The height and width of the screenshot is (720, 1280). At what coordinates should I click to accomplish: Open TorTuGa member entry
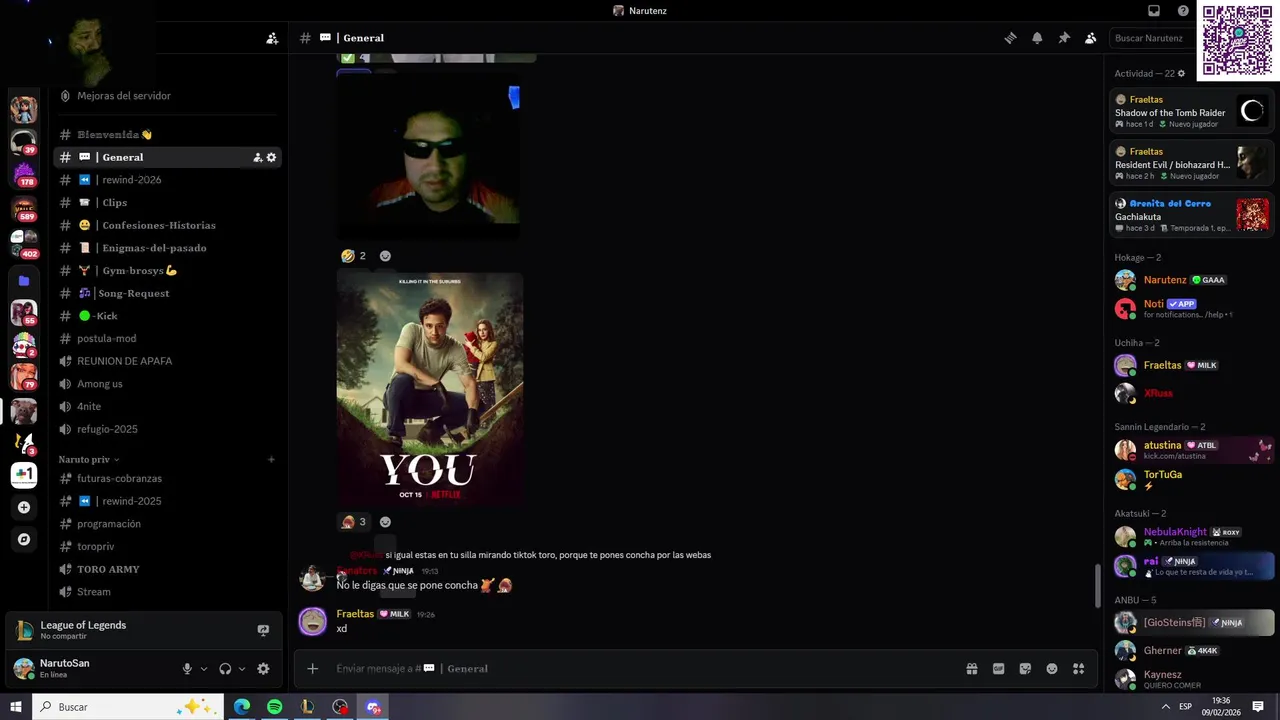tap(1190, 480)
